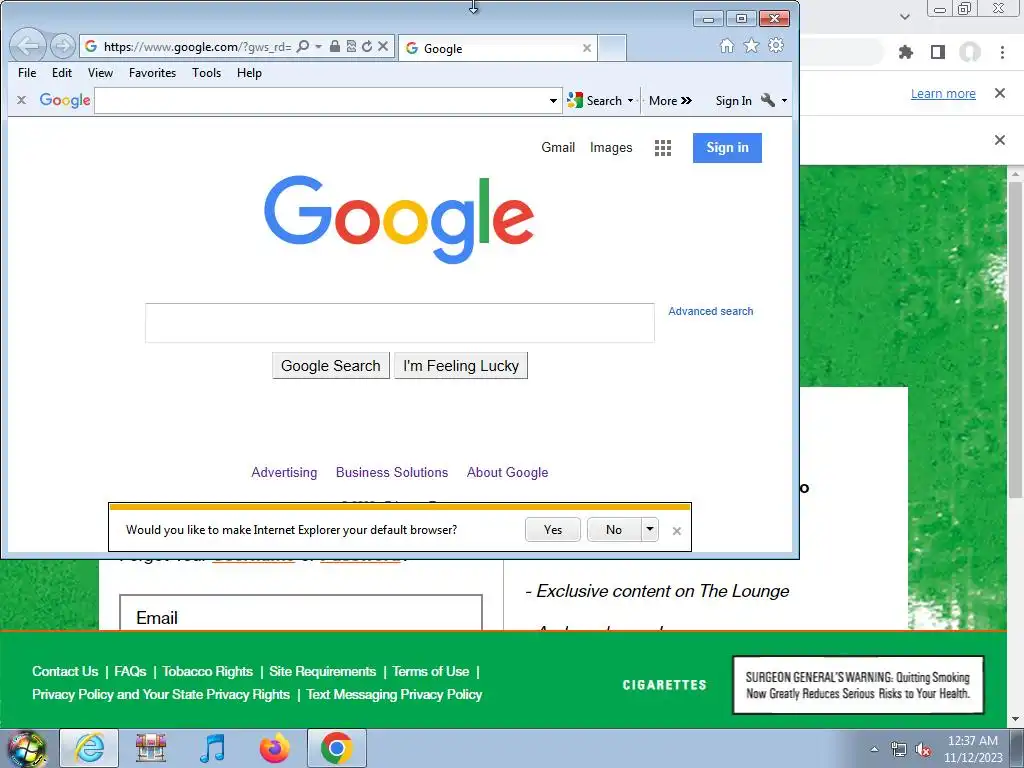This screenshot has width=1024, height=768.
Task: Expand the Google Toolbar search history dropdown
Action: tap(553, 101)
